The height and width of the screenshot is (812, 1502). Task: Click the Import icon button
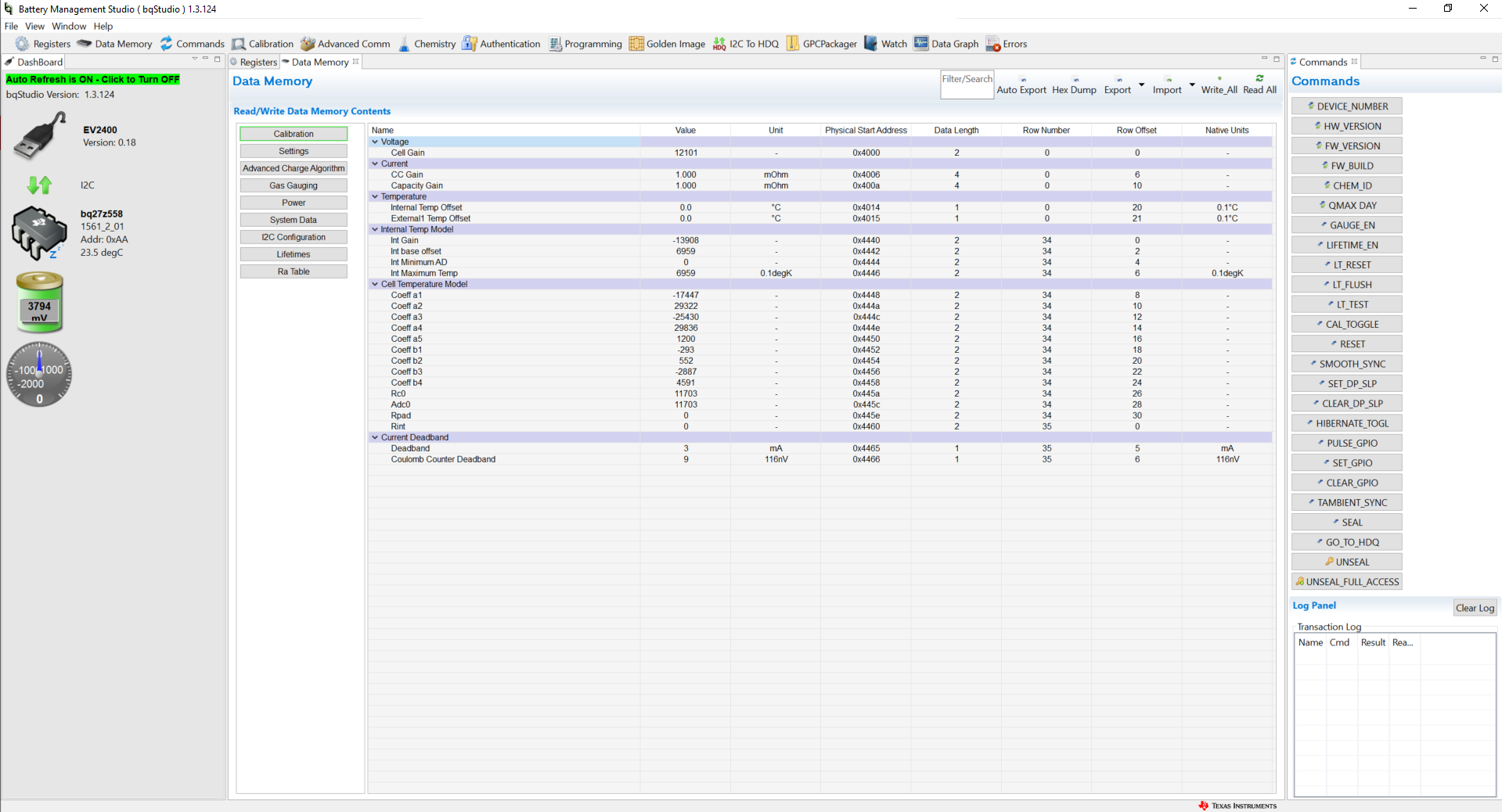click(1167, 84)
